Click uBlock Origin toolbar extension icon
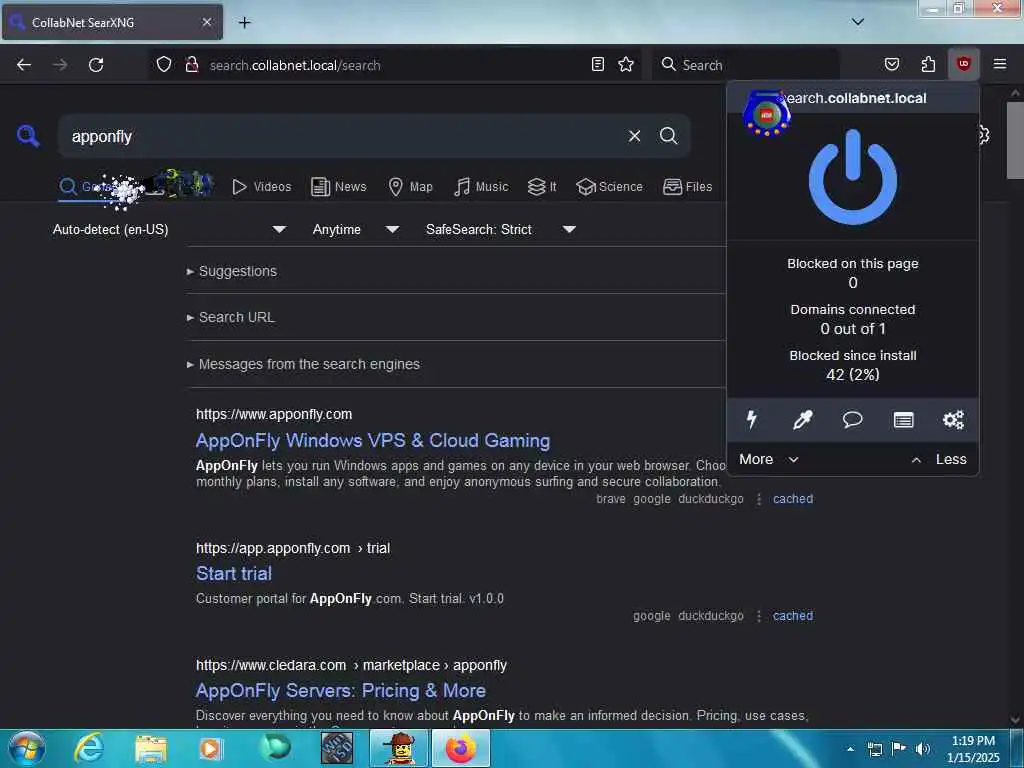This screenshot has width=1024, height=768. pyautogui.click(x=963, y=64)
